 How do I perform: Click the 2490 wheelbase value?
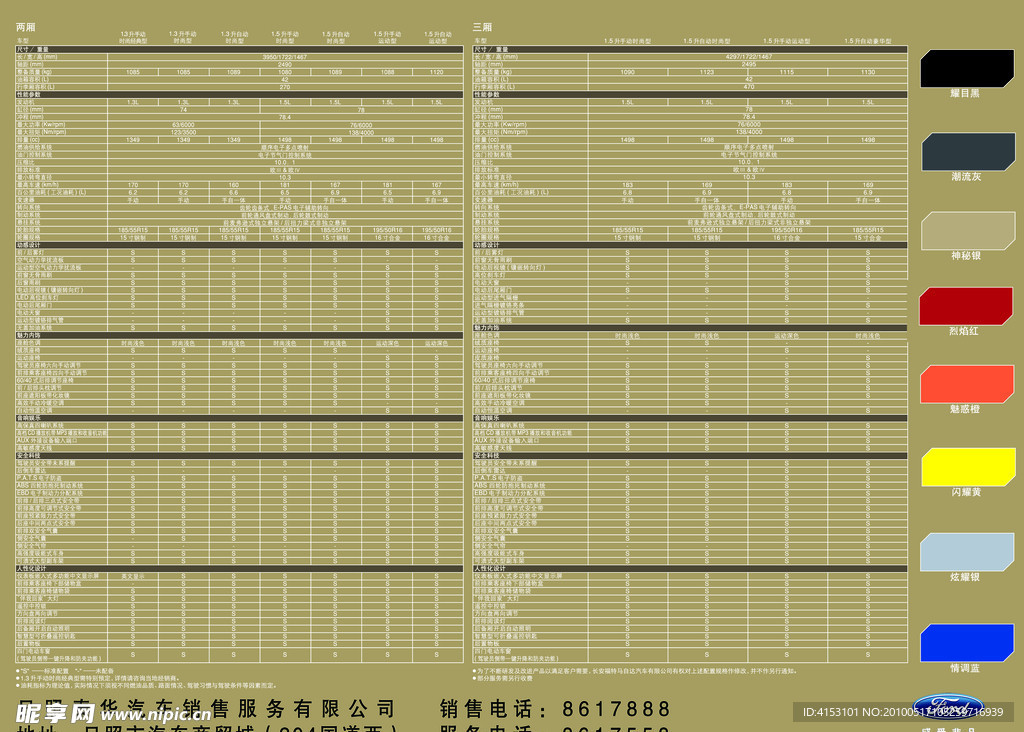coord(285,65)
